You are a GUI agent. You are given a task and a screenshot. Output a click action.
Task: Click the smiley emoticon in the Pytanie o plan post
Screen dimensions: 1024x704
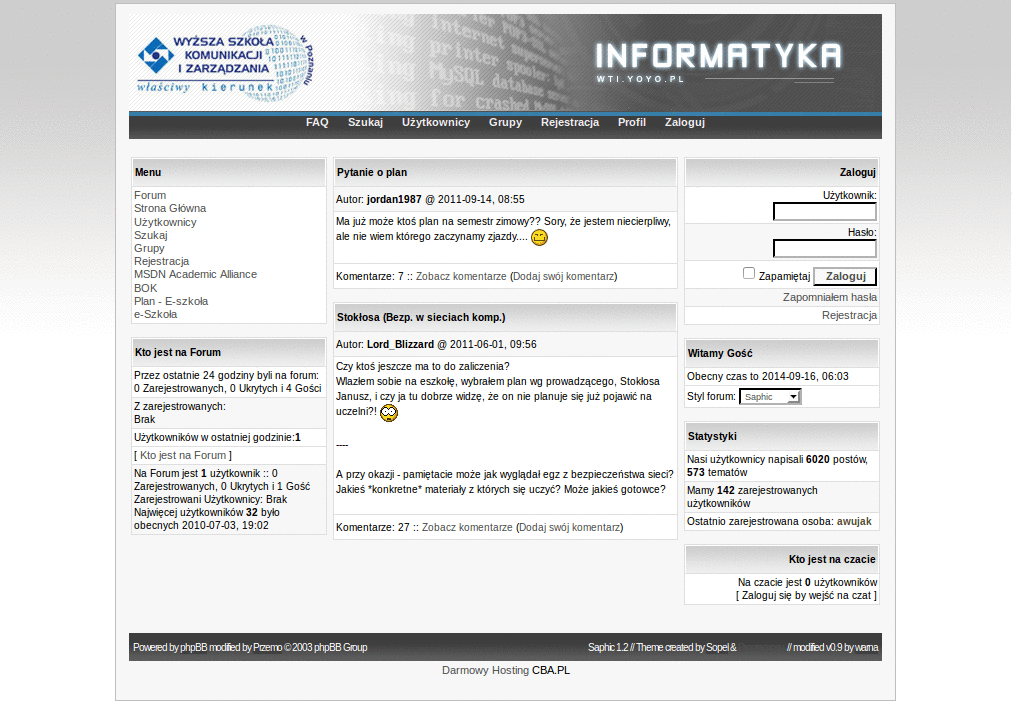pyautogui.click(x=539, y=238)
